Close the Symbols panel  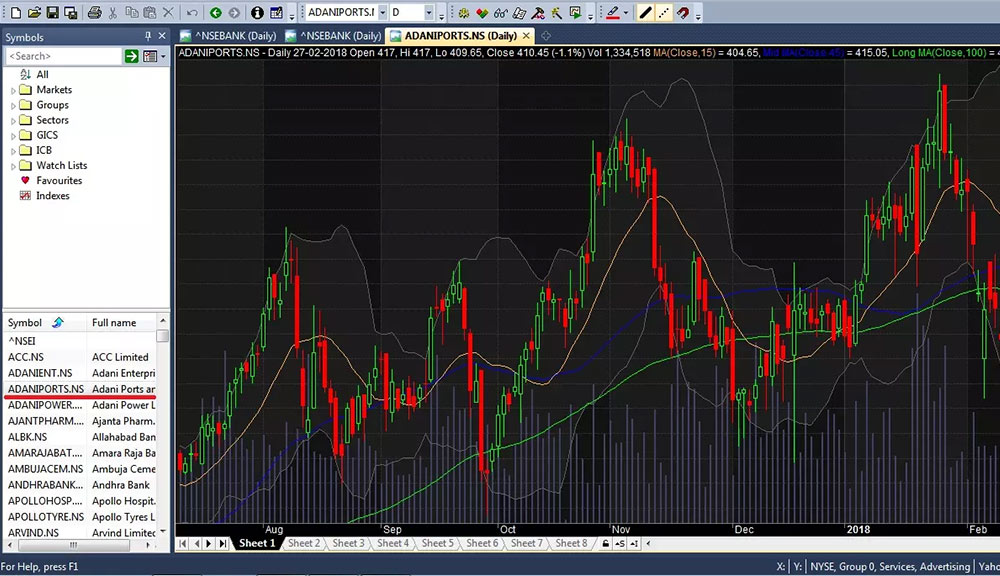coord(162,36)
